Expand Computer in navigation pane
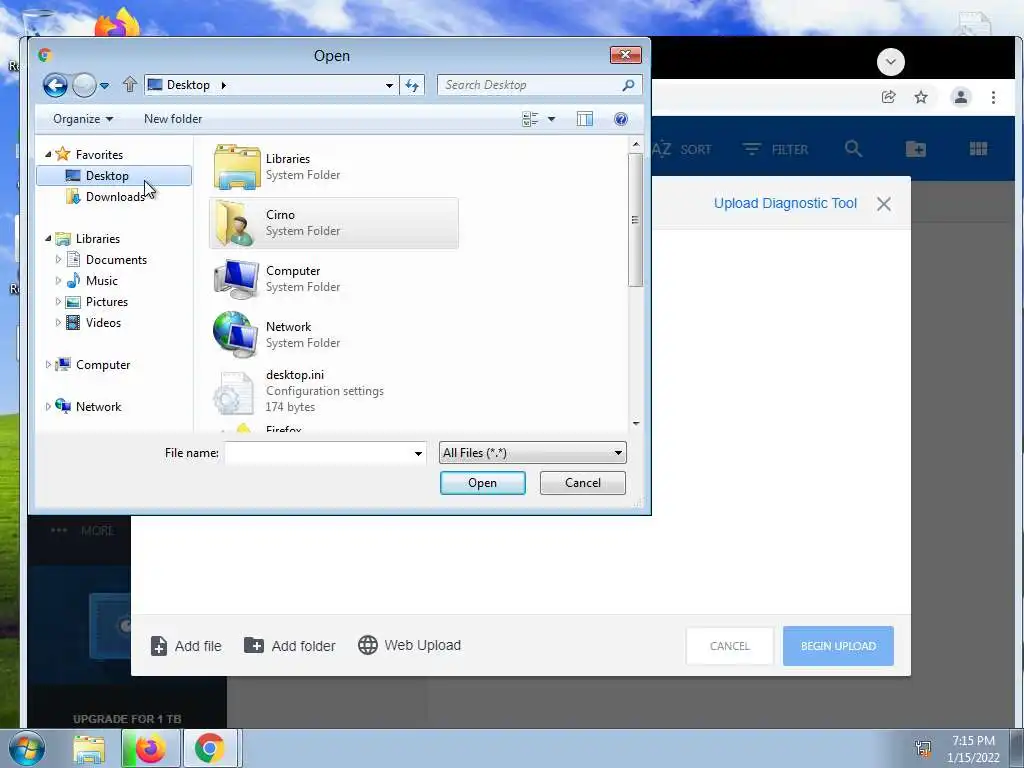Viewport: 1024px width, 768px height. click(x=48, y=365)
